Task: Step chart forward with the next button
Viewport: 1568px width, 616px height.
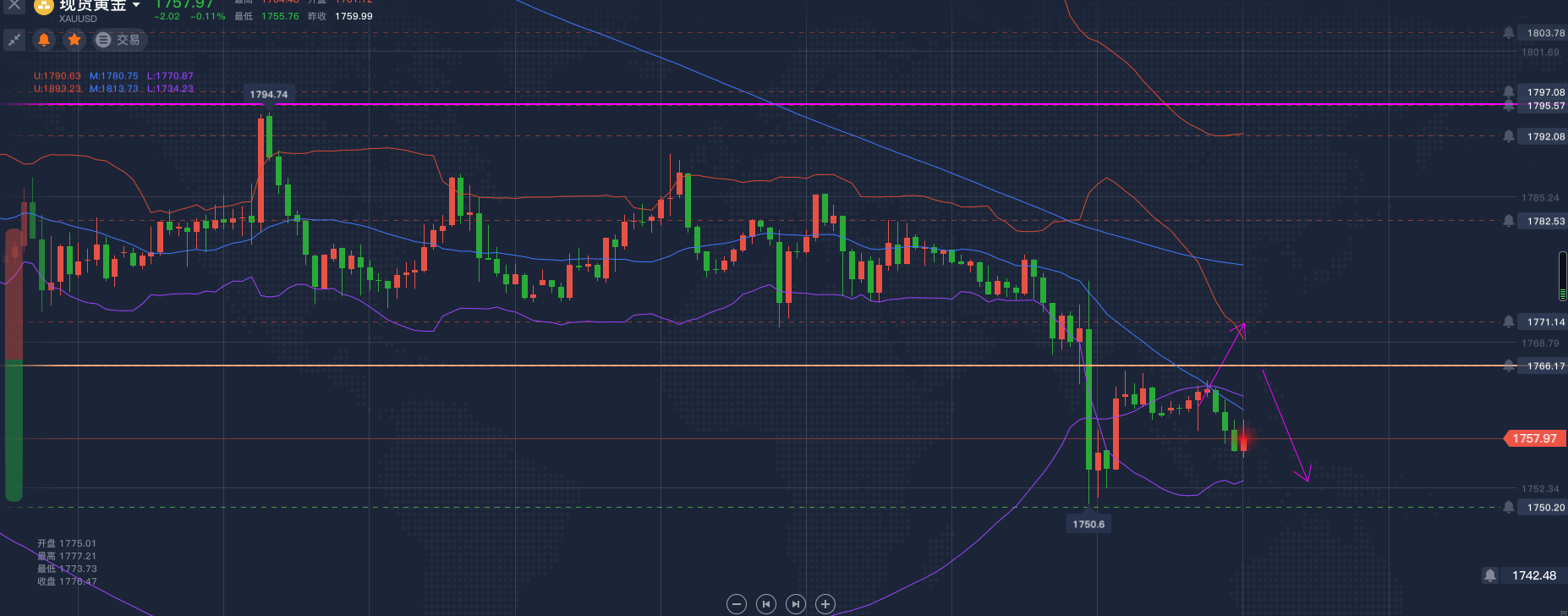Action: coord(796,604)
